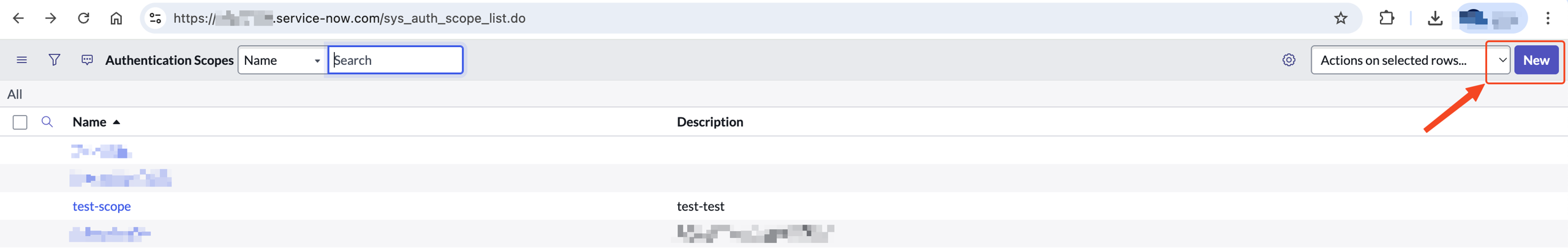
Task: Show the filter funnel icon panel
Action: coord(55,60)
